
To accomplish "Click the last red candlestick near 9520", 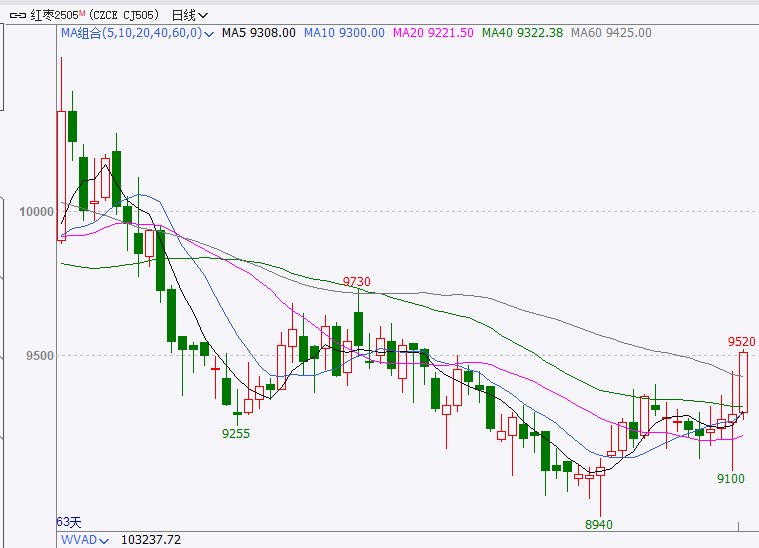I will 744,382.
